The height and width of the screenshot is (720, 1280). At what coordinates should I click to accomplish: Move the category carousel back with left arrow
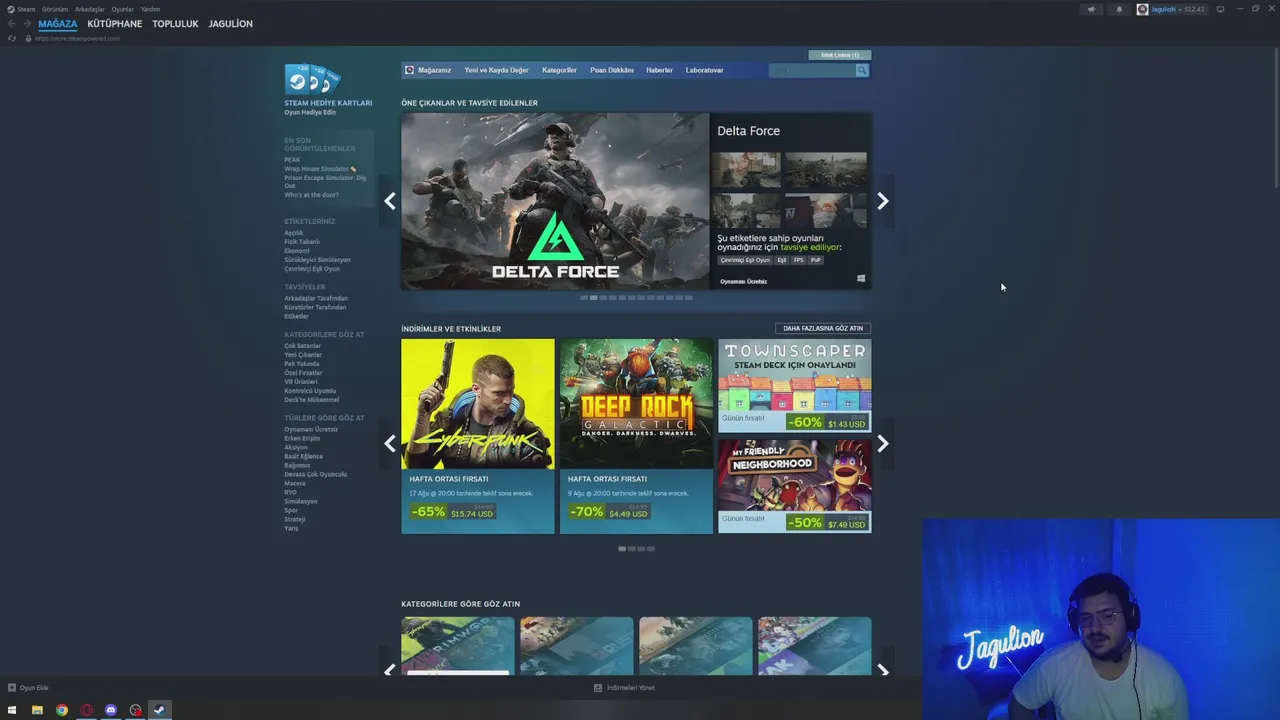(390, 670)
